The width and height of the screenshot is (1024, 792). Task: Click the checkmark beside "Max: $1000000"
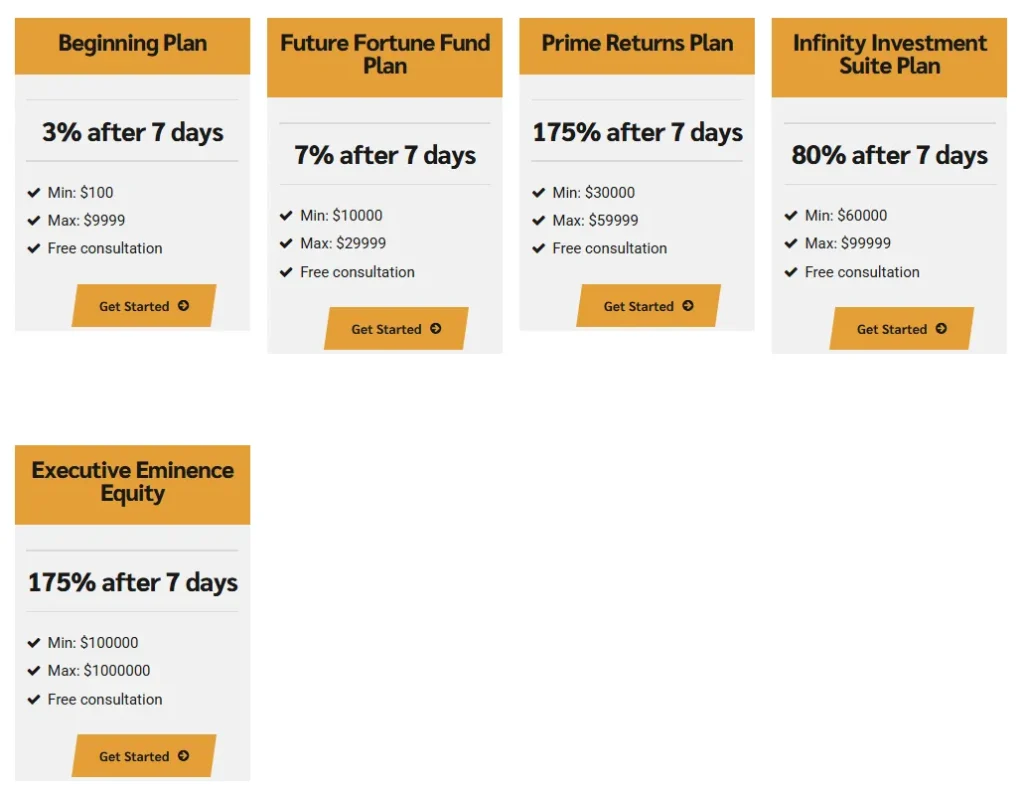34,671
